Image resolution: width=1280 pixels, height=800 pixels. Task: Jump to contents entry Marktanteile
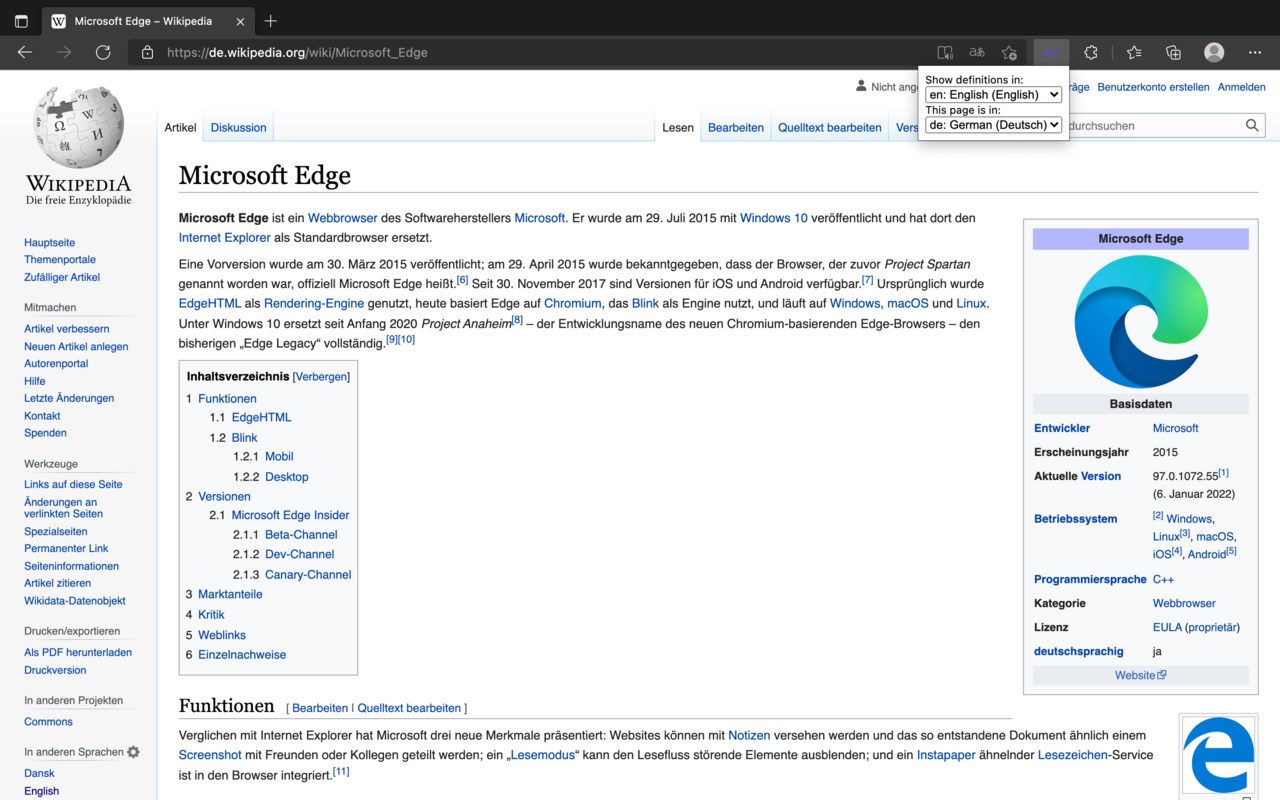[x=230, y=594]
